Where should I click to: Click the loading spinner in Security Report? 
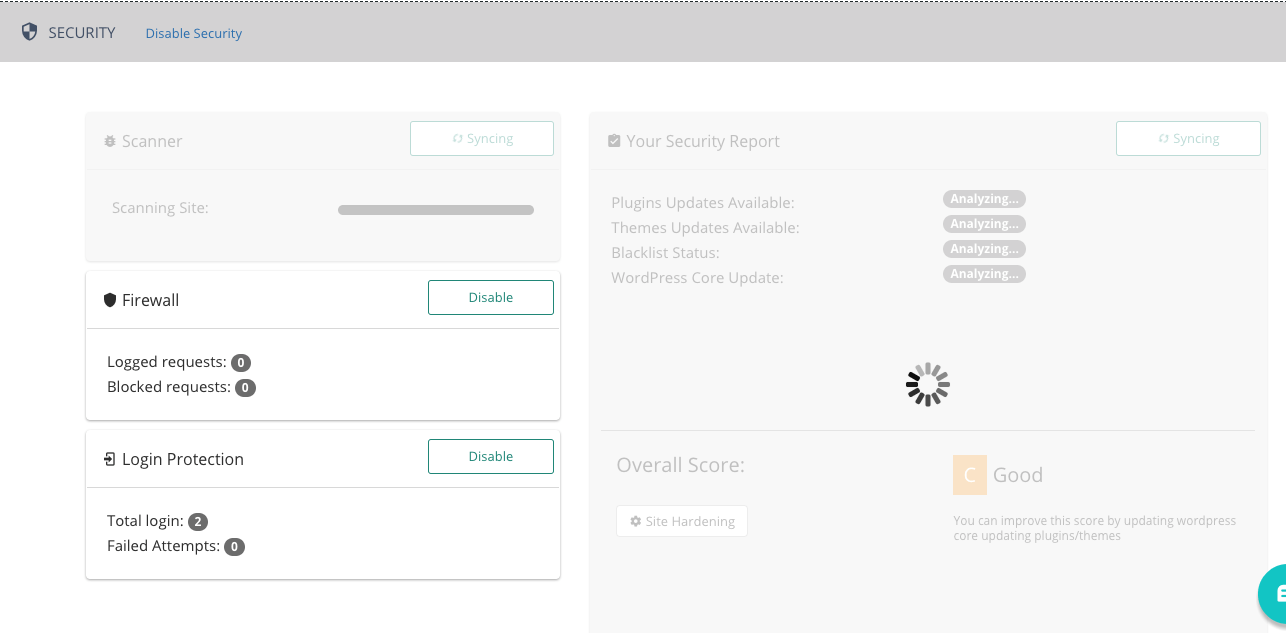[928, 384]
